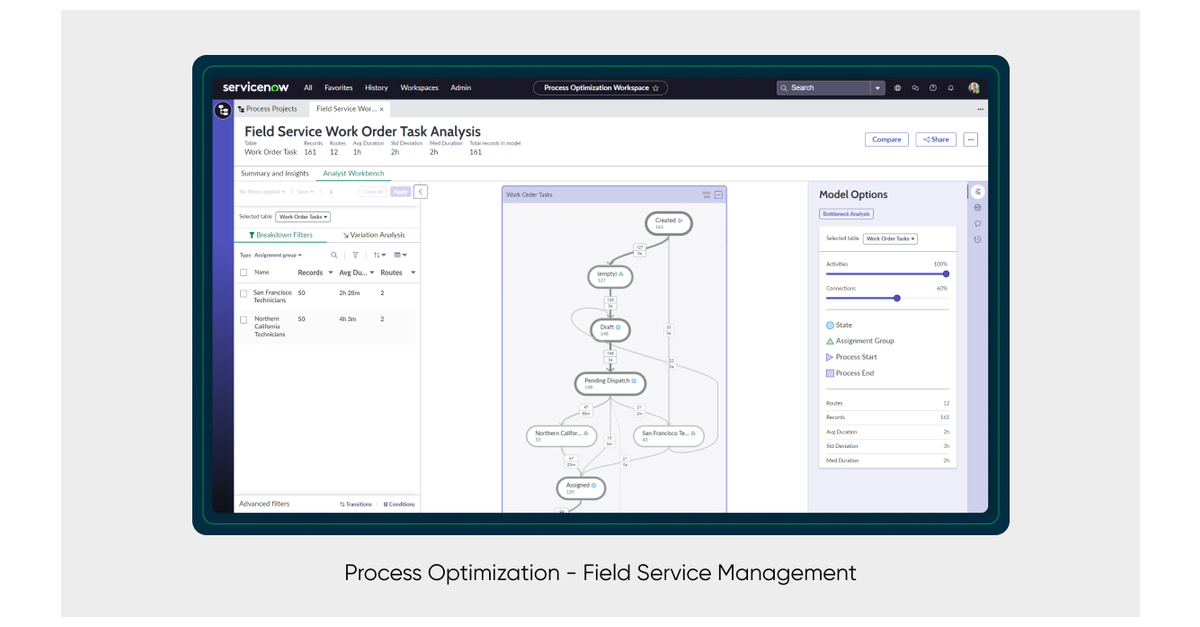This screenshot has height=627, width=1200.
Task: Click the help icon in the ServiceNow header
Action: (932, 88)
